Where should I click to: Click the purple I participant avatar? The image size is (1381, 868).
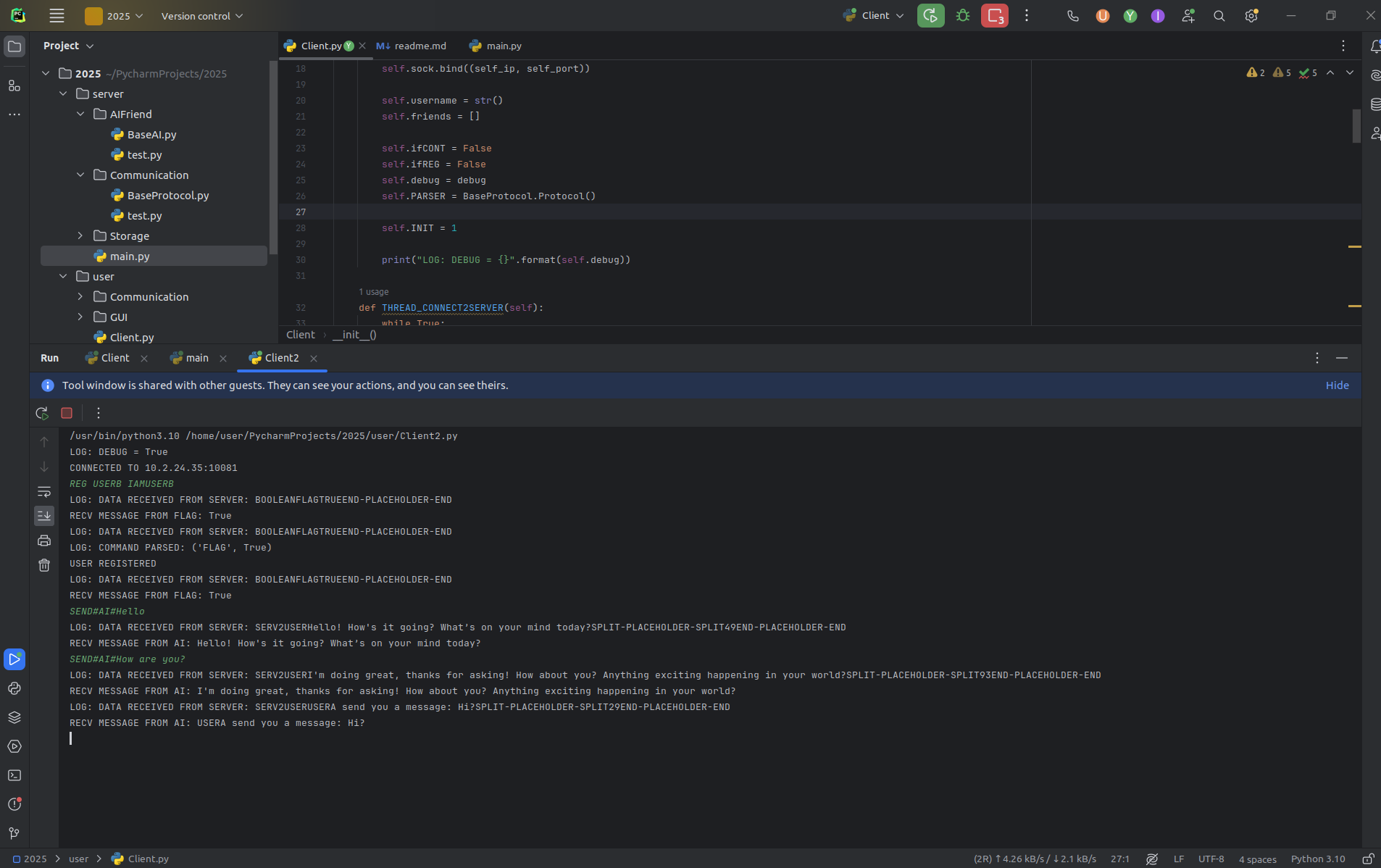tap(1158, 16)
